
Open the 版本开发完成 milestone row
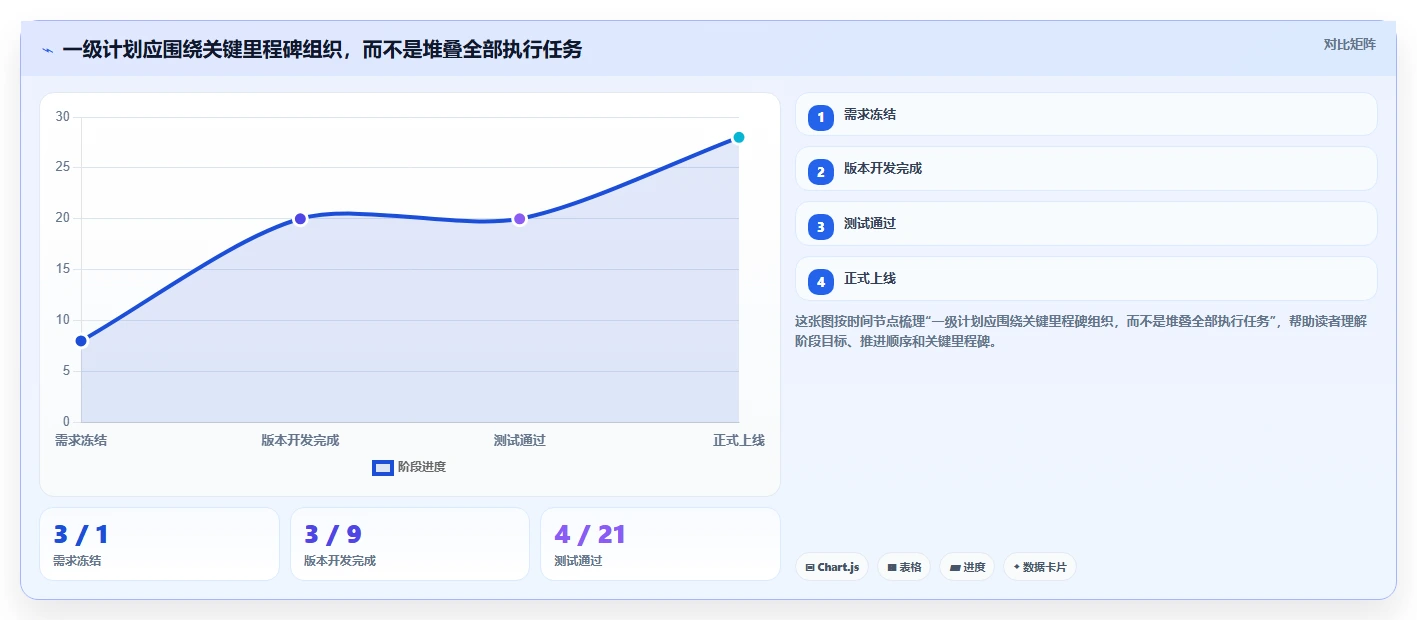[1086, 169]
